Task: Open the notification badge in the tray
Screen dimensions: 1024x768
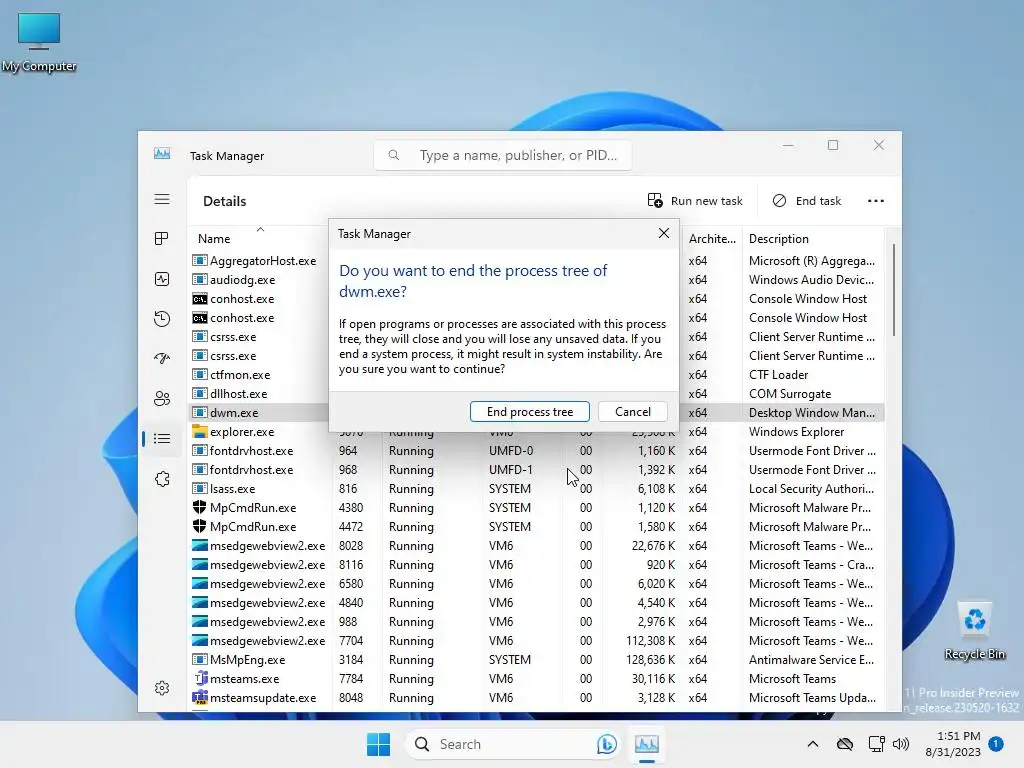Action: (996, 743)
